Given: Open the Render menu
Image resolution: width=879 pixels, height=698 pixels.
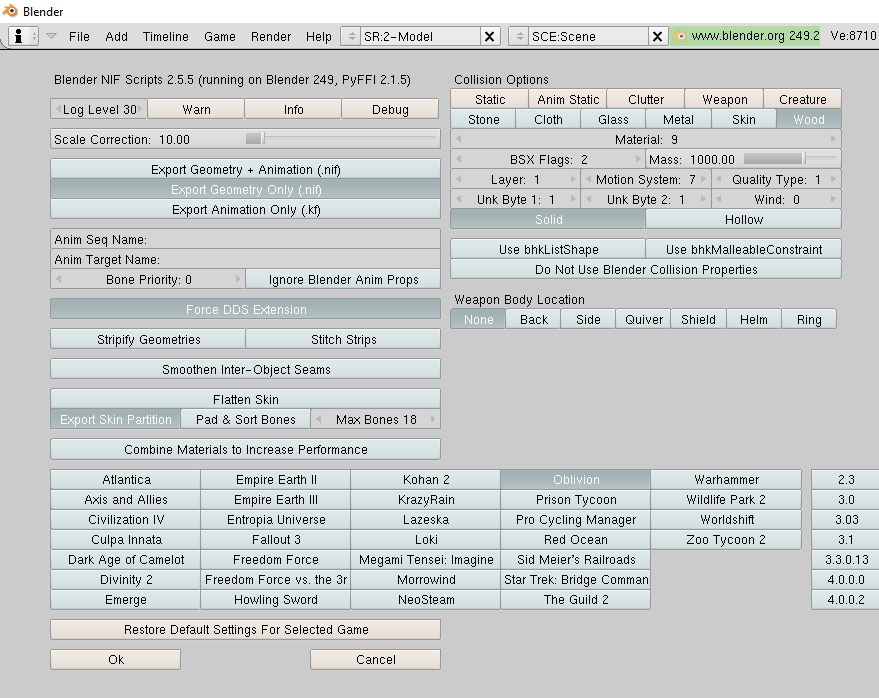Looking at the screenshot, I should (x=271, y=36).
